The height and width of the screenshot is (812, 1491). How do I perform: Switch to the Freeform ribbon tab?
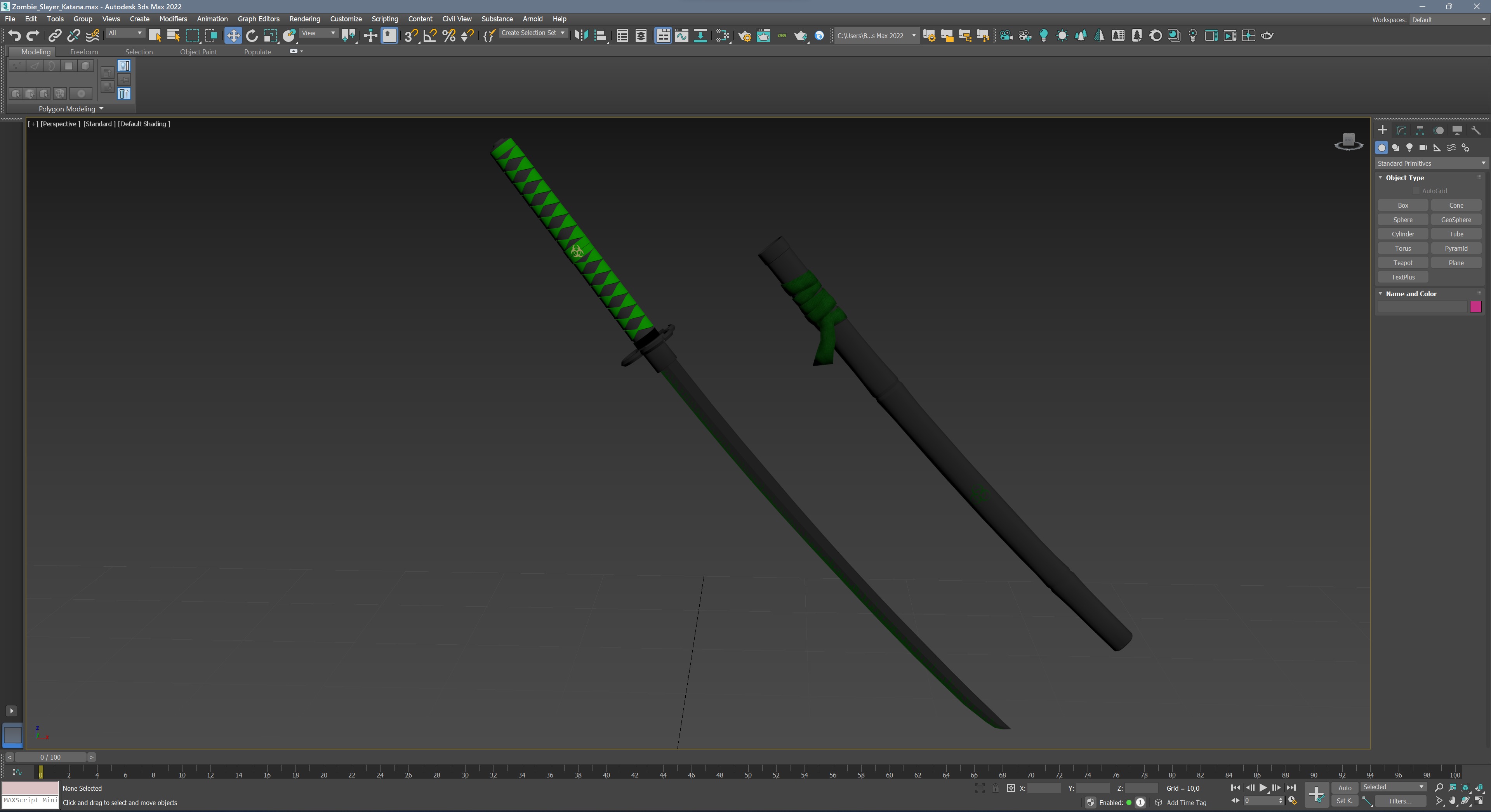[84, 52]
